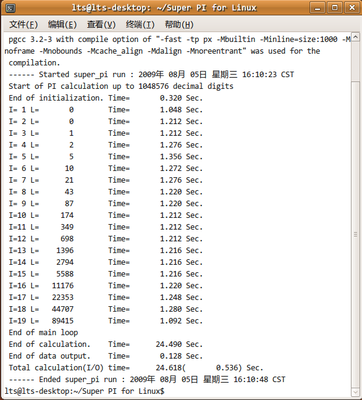This screenshot has width=362, height=400.
Task: Click the vertical scrollbar thumb
Action: tap(355, 234)
